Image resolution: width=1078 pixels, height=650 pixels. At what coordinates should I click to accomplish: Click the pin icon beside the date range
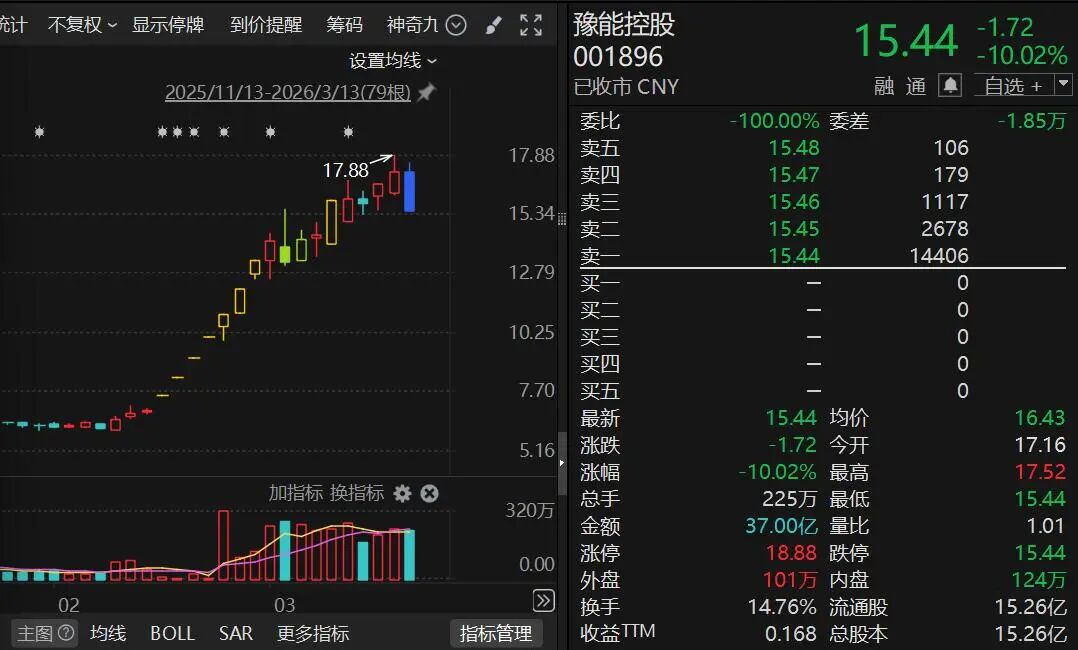pos(426,91)
